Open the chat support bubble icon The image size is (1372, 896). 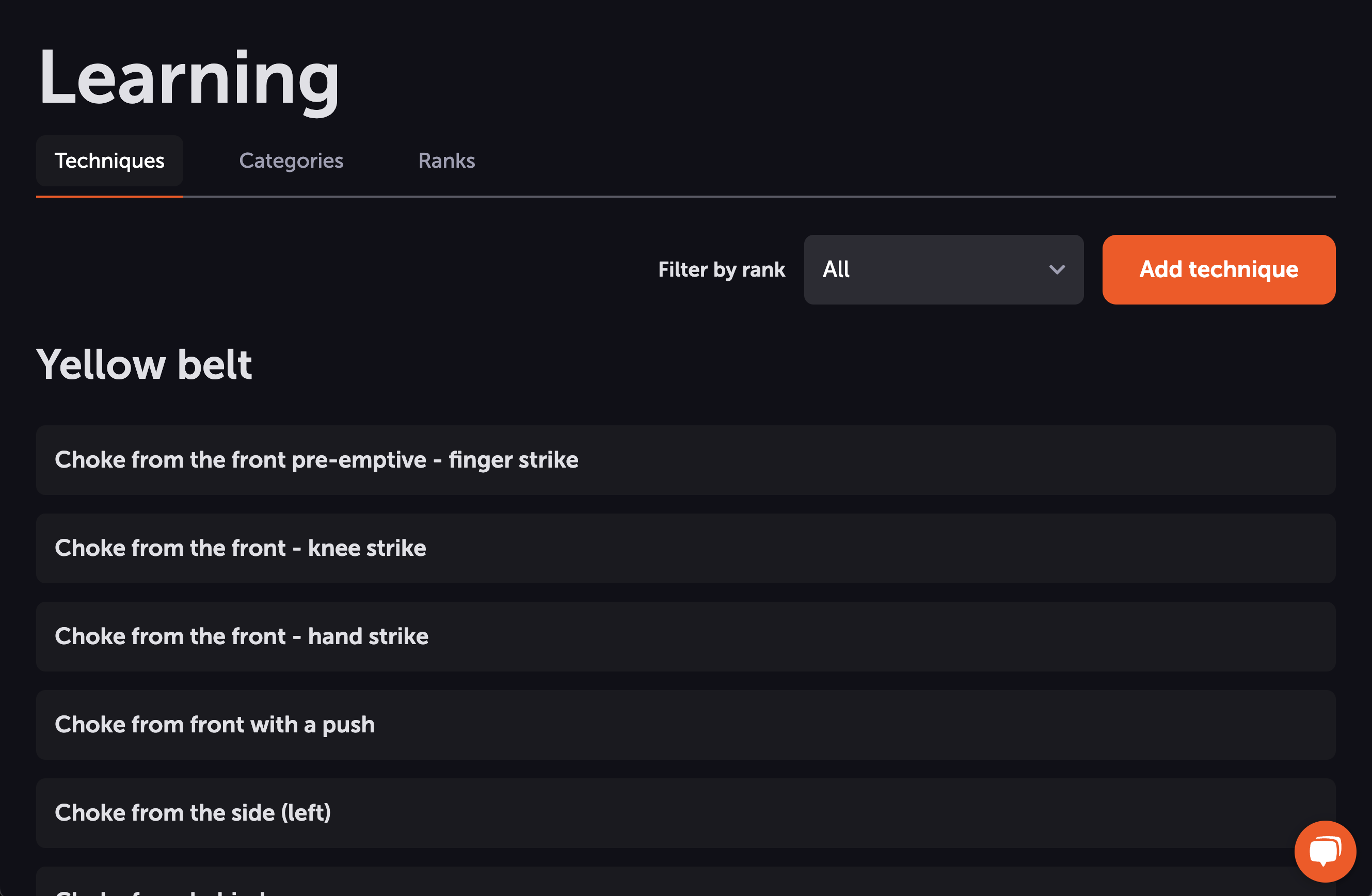point(1325,851)
